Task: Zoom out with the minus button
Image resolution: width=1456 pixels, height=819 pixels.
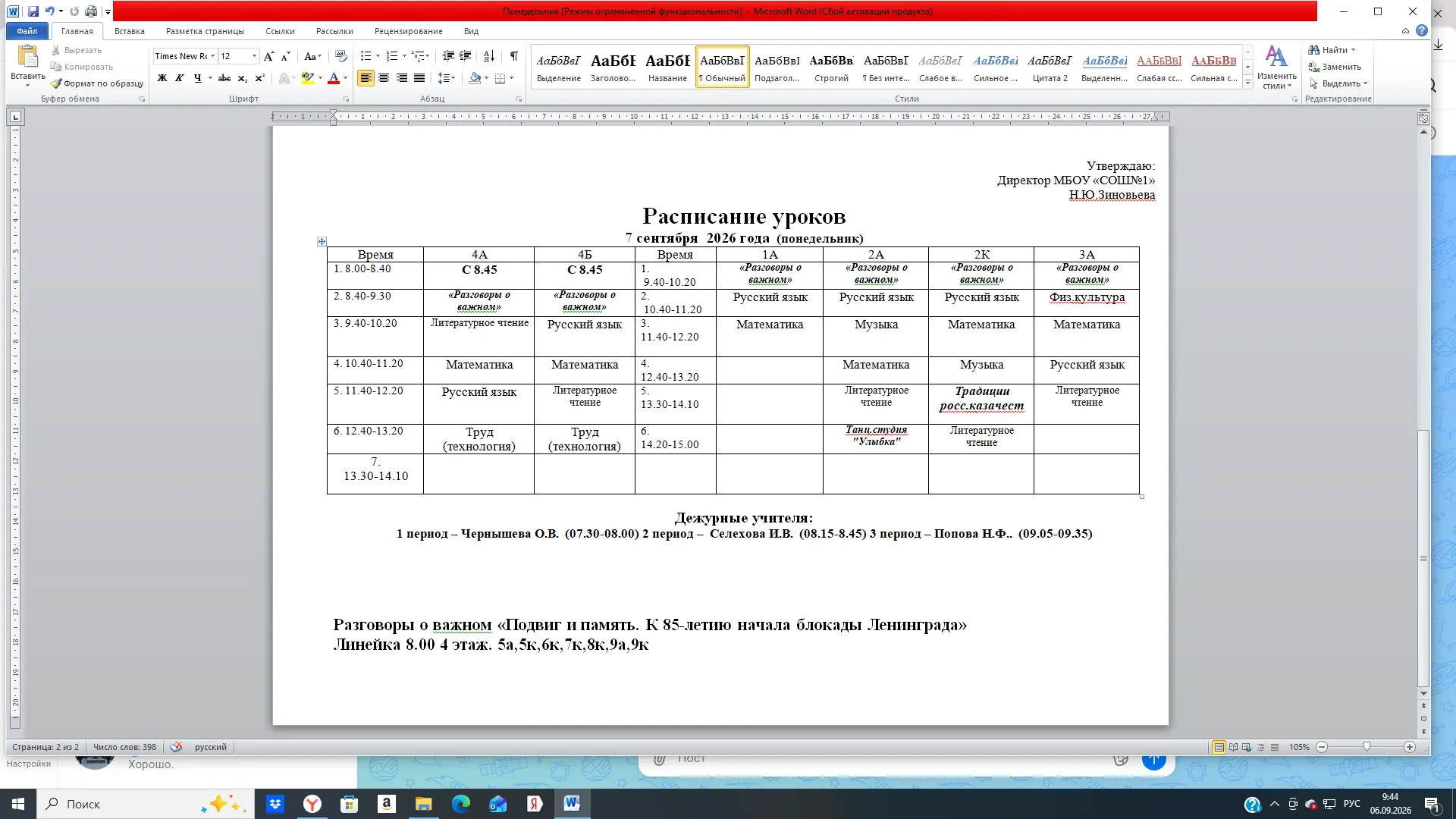Action: point(1322,747)
